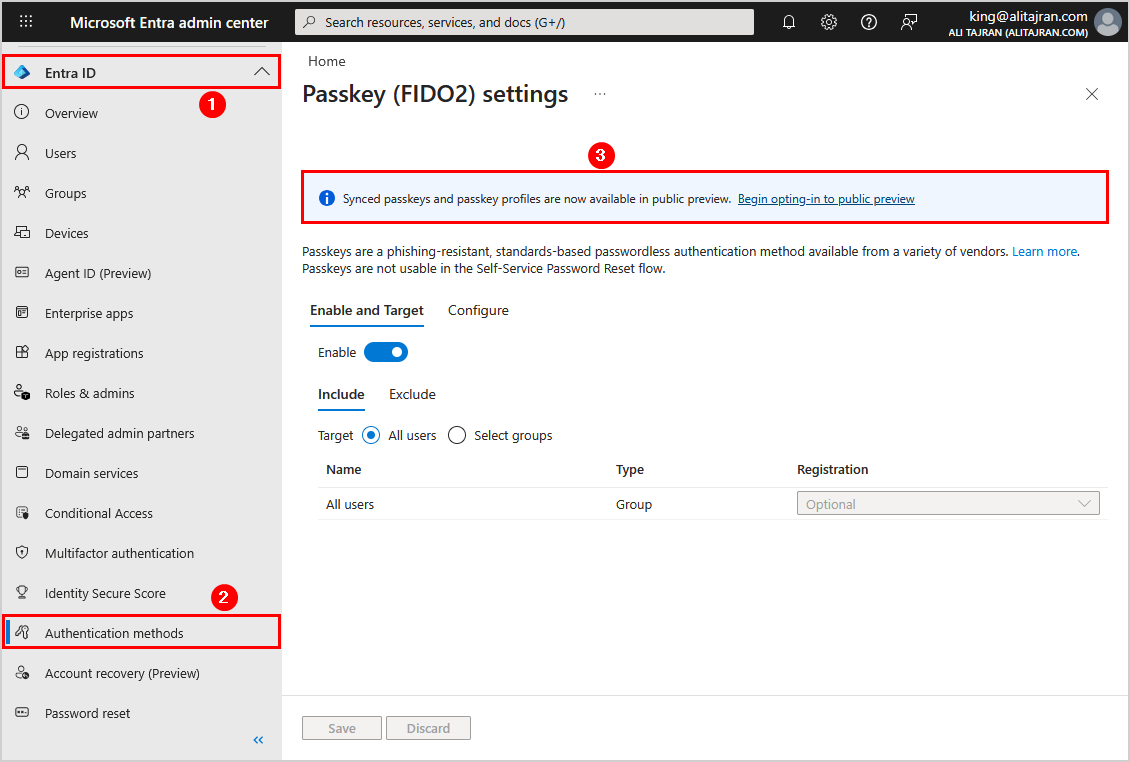Click the Group type cell

pos(633,505)
